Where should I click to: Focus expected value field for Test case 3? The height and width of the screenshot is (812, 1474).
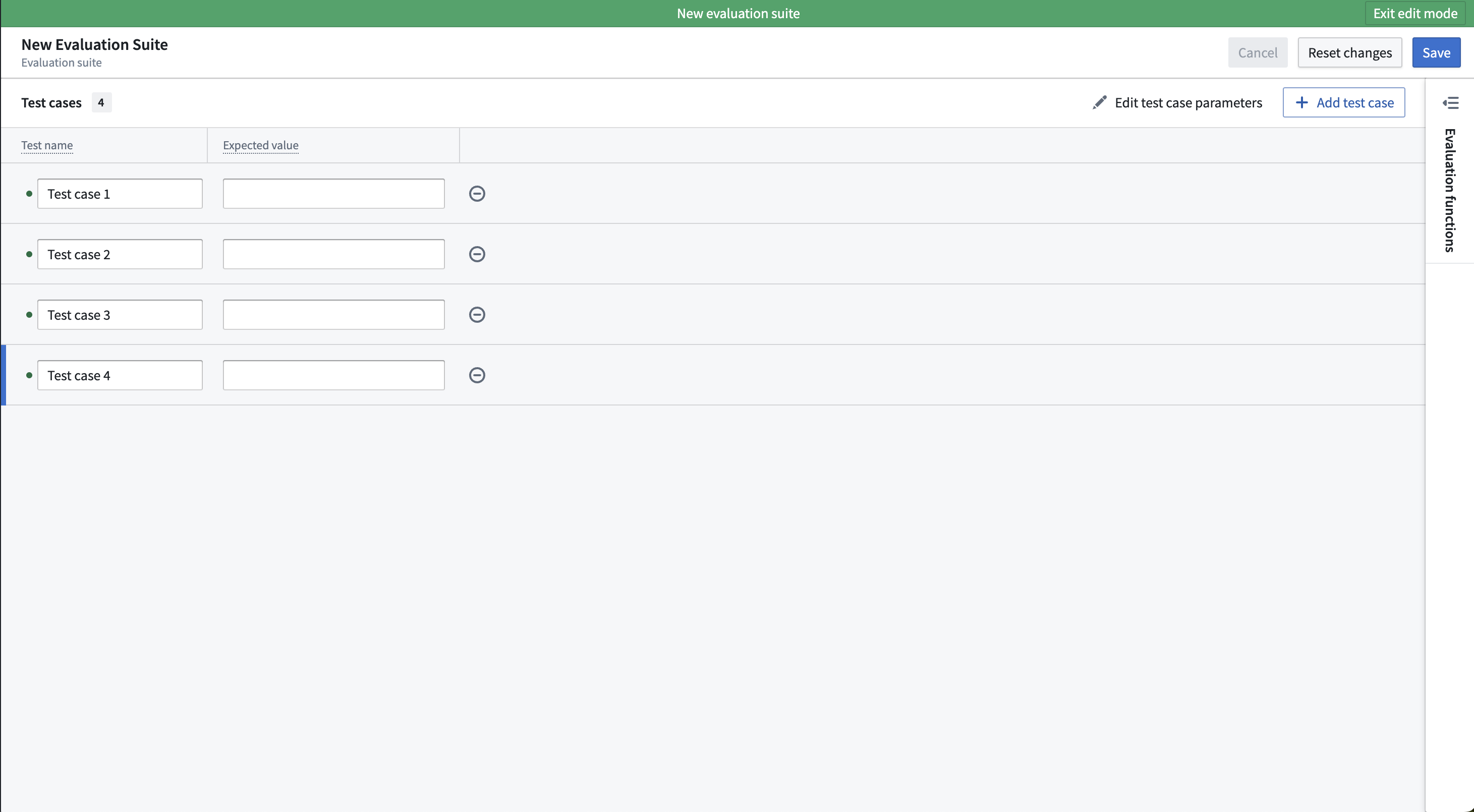pyautogui.click(x=333, y=315)
